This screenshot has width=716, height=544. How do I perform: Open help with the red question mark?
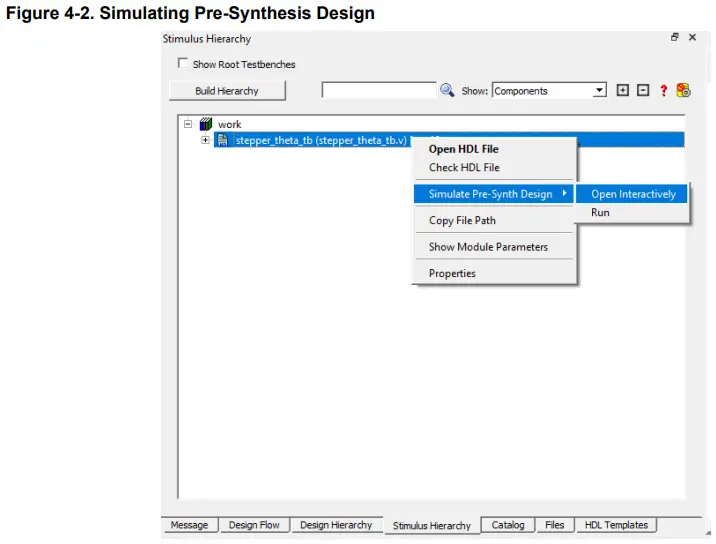(x=663, y=90)
